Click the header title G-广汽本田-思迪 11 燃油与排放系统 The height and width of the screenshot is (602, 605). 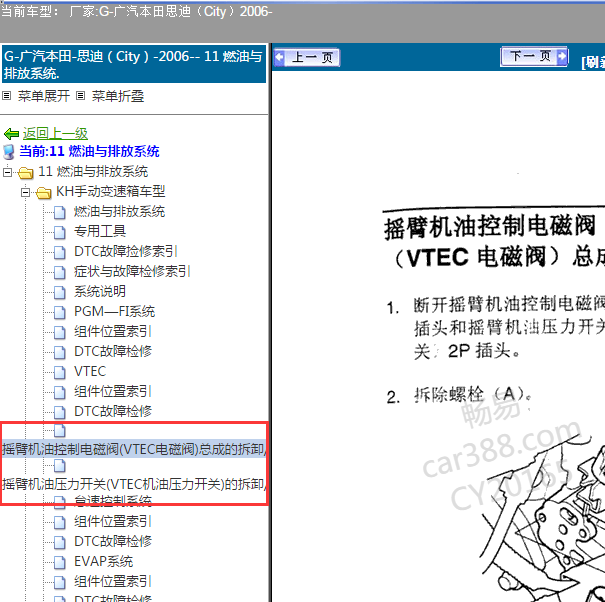pos(134,64)
